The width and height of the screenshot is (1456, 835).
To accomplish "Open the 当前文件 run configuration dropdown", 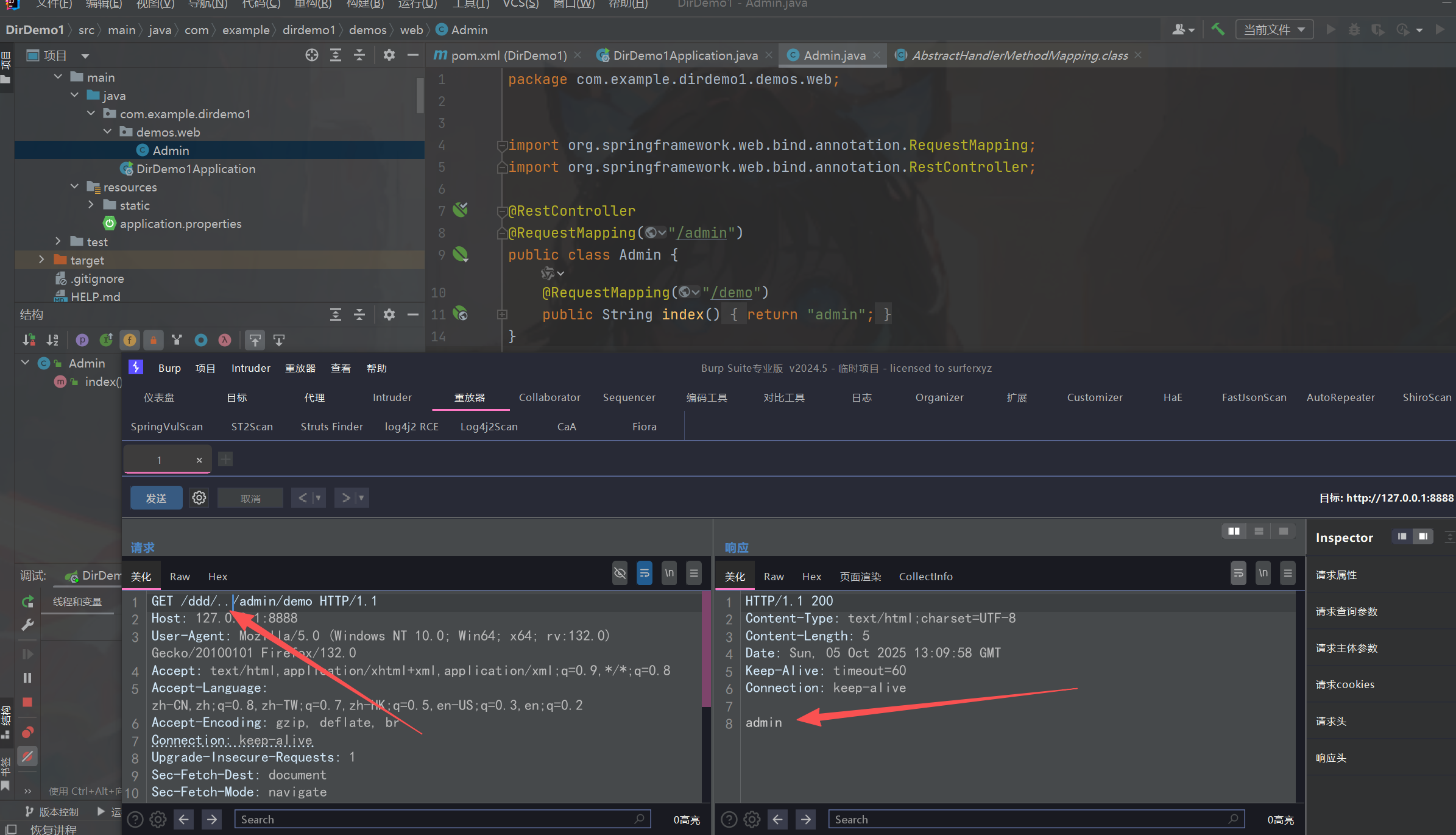I will (1274, 29).
